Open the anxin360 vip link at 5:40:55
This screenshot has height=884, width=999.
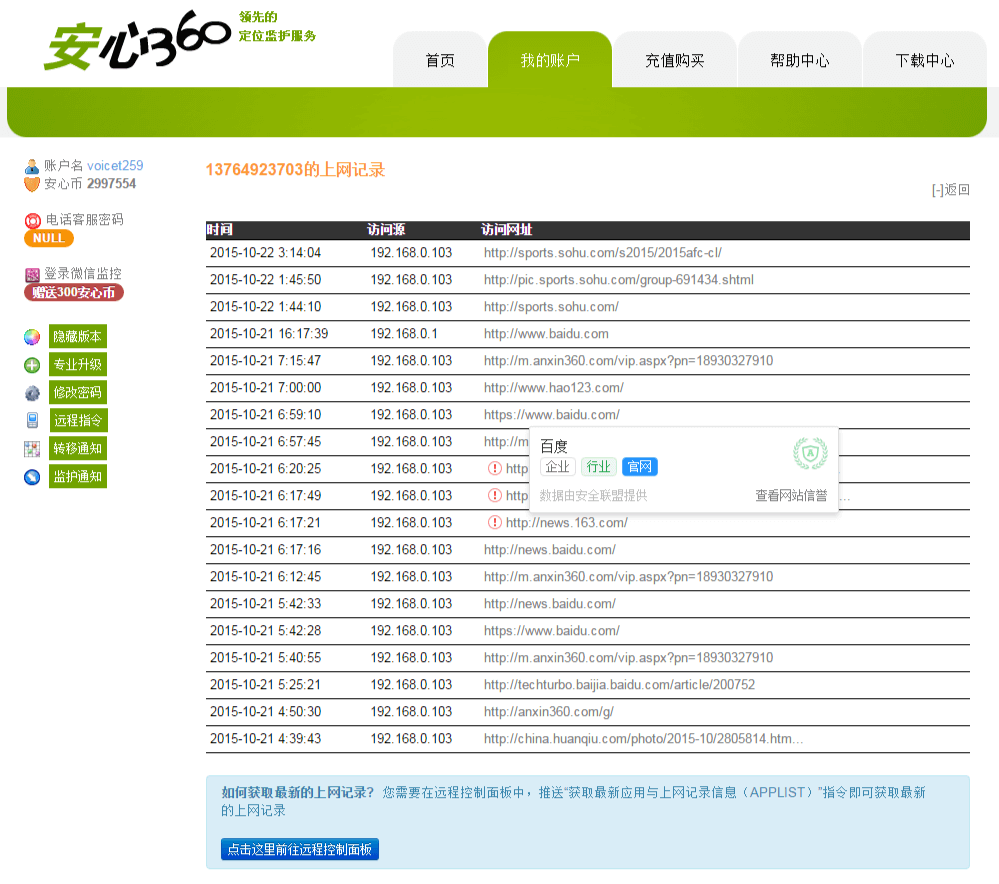[628, 658]
